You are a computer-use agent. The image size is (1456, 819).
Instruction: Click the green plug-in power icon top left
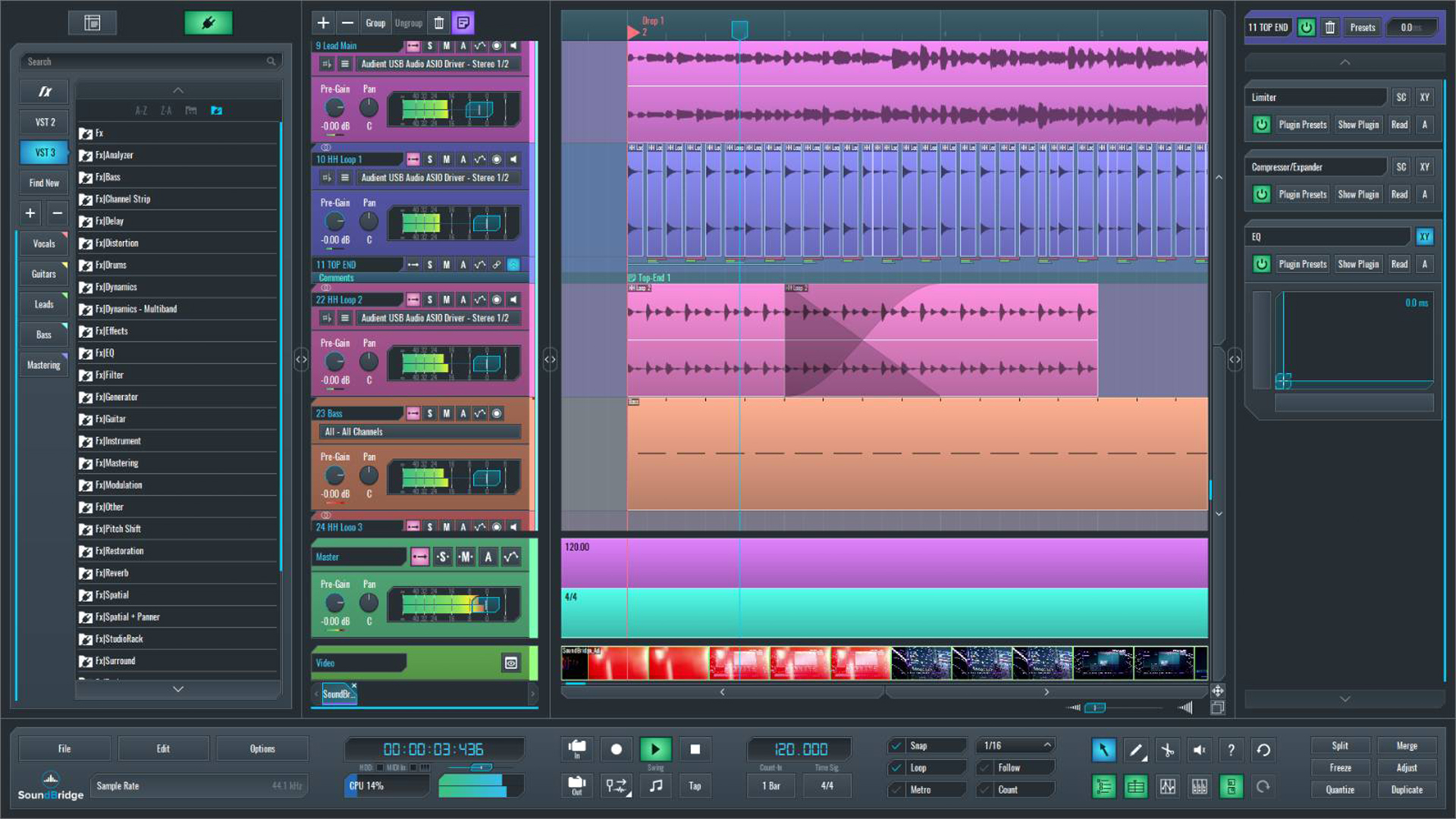coord(209,23)
